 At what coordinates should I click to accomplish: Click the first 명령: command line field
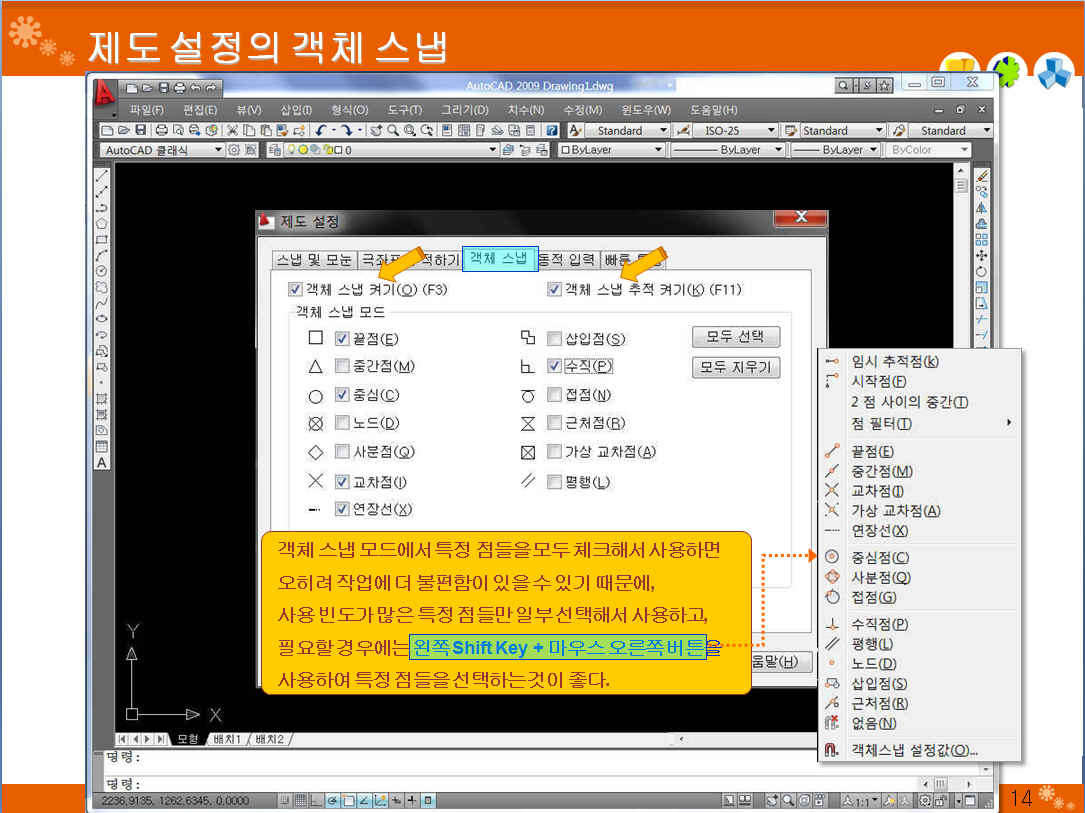tap(540, 757)
